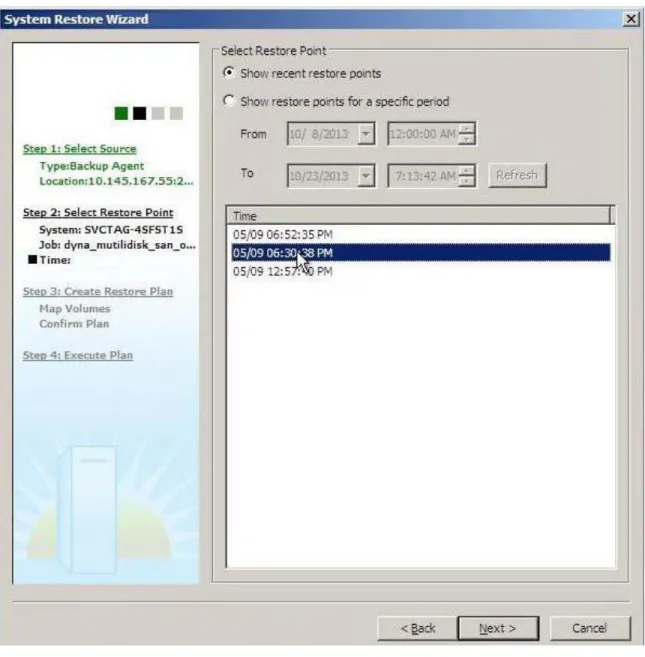
Task: Click Location:10.145.167.55 text
Action: tap(117, 181)
